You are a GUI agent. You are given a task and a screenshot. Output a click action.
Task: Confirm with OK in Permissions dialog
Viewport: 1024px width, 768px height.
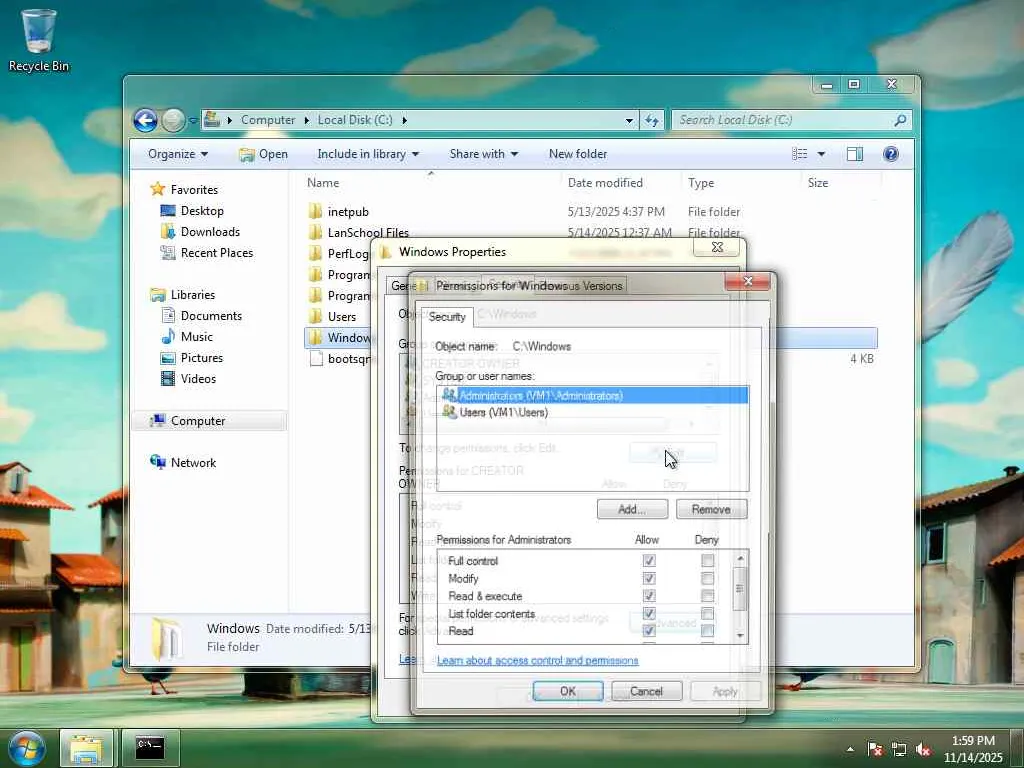point(568,691)
